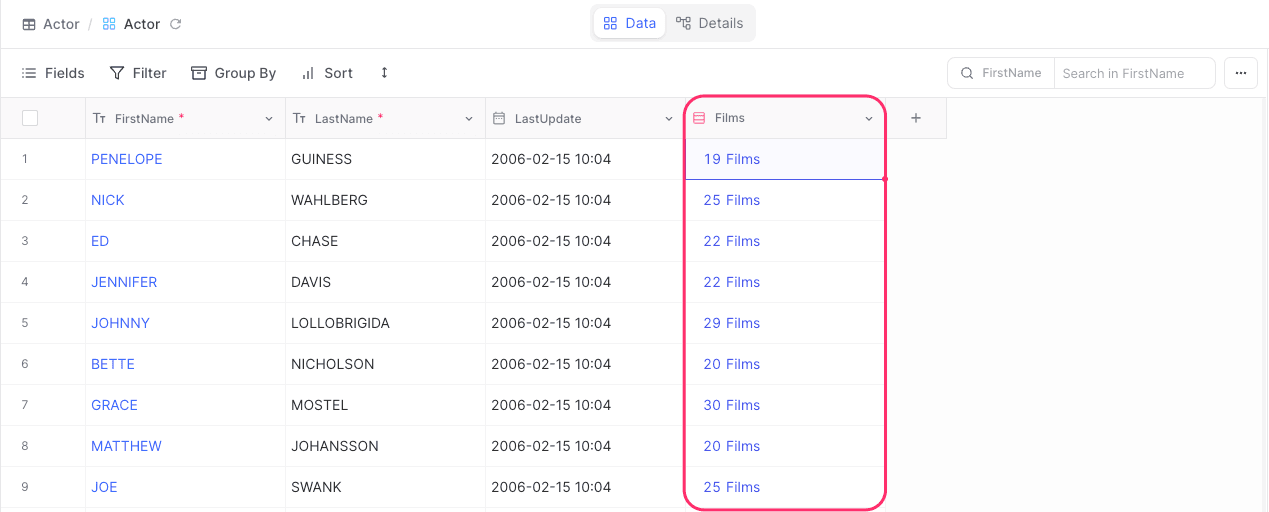Click the search magnifier field selector
This screenshot has height=512, width=1269.
click(1001, 73)
